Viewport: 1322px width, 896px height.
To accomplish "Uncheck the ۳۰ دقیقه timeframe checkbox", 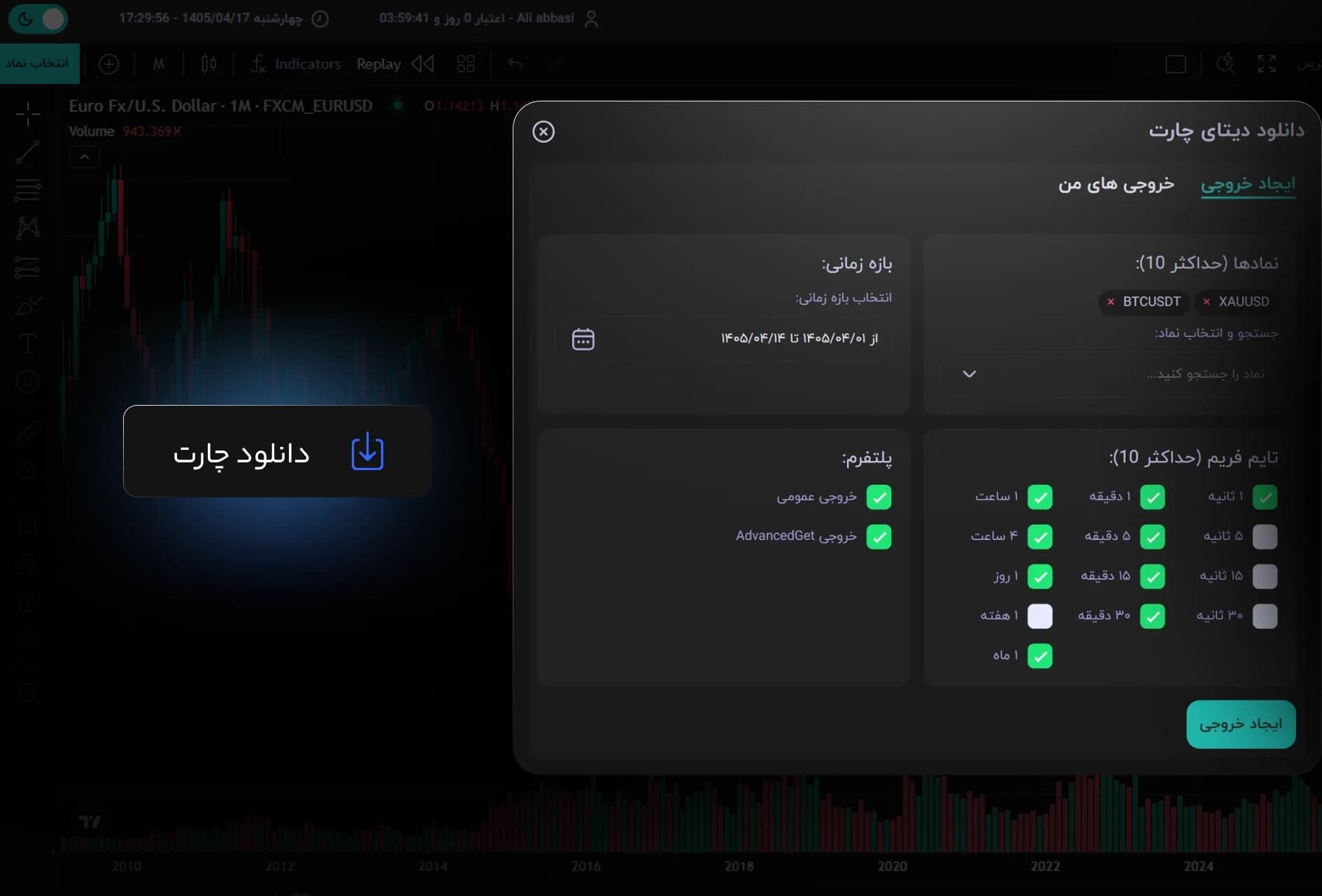I will pos(1153,616).
